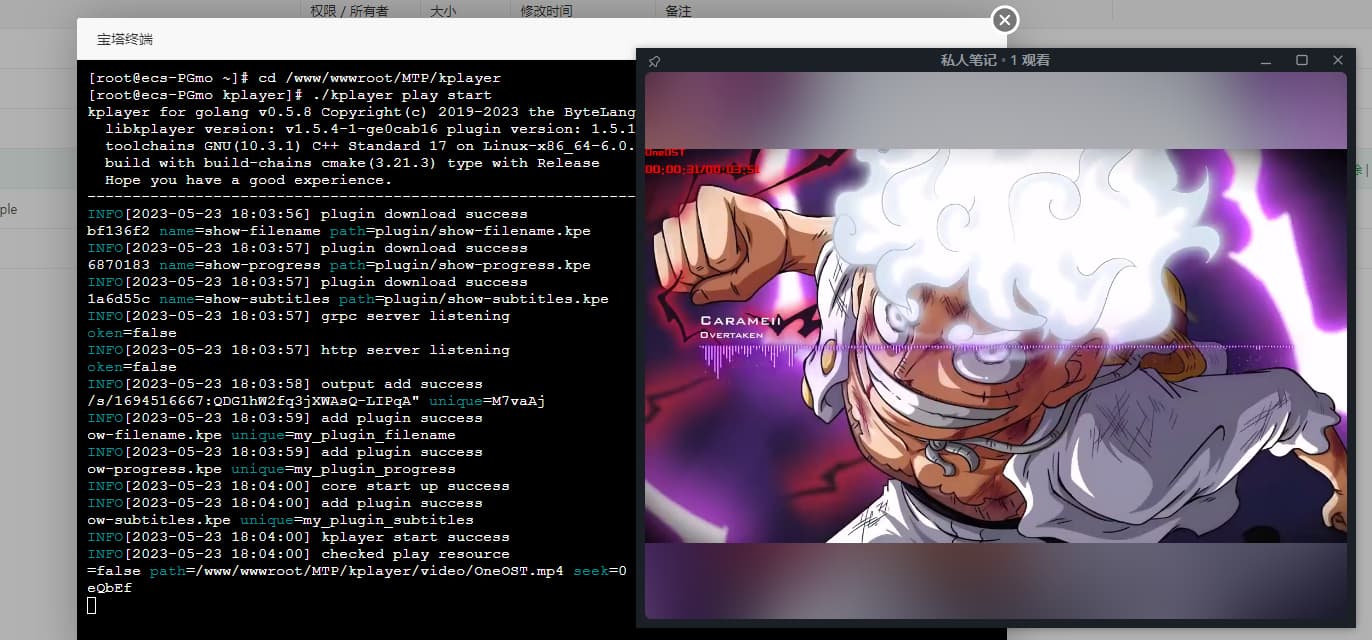Click the red playback timestamp overlay
Screen dimensions: 1372x640
pos(702,169)
